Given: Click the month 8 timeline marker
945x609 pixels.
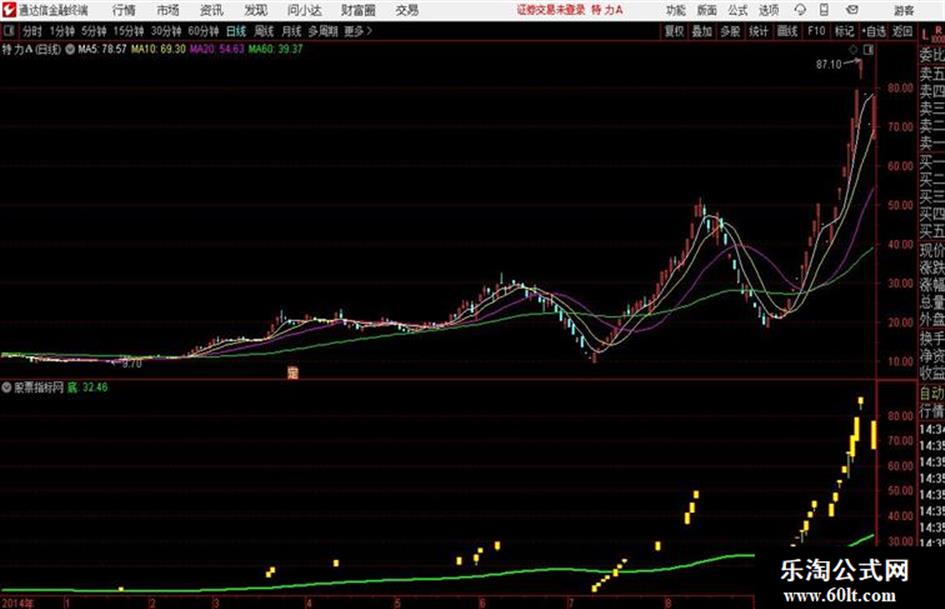Looking at the screenshot, I should (x=668, y=603).
